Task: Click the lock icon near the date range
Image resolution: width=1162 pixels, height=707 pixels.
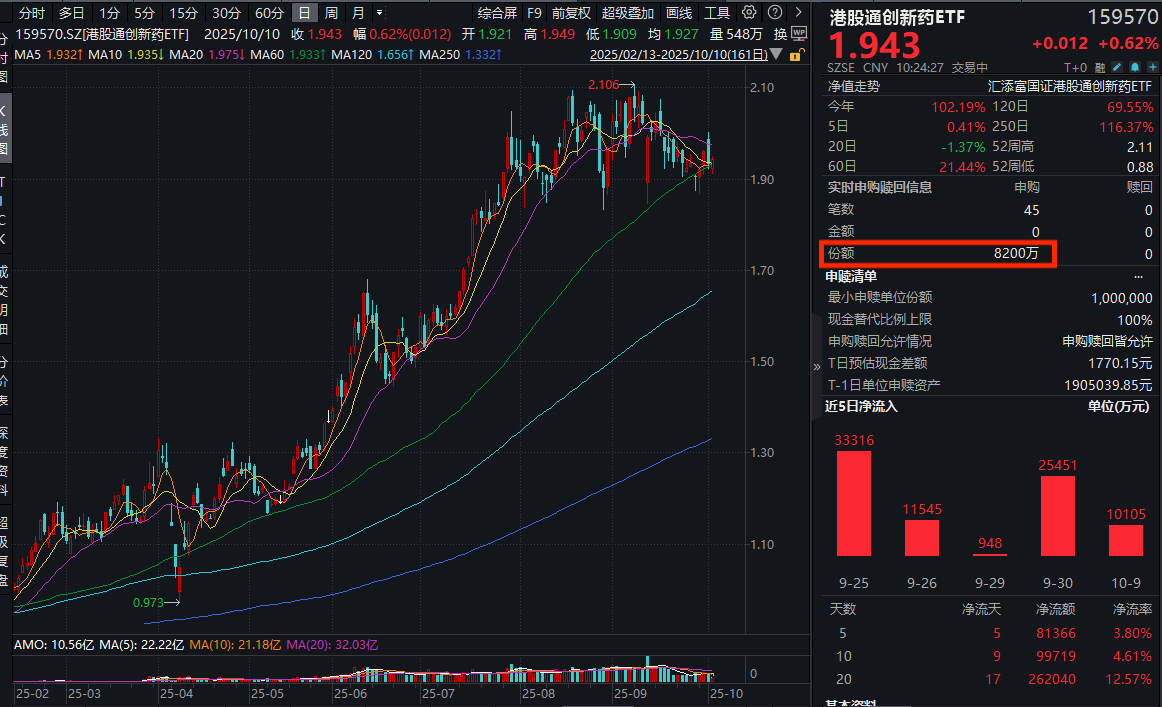Action: (795, 55)
